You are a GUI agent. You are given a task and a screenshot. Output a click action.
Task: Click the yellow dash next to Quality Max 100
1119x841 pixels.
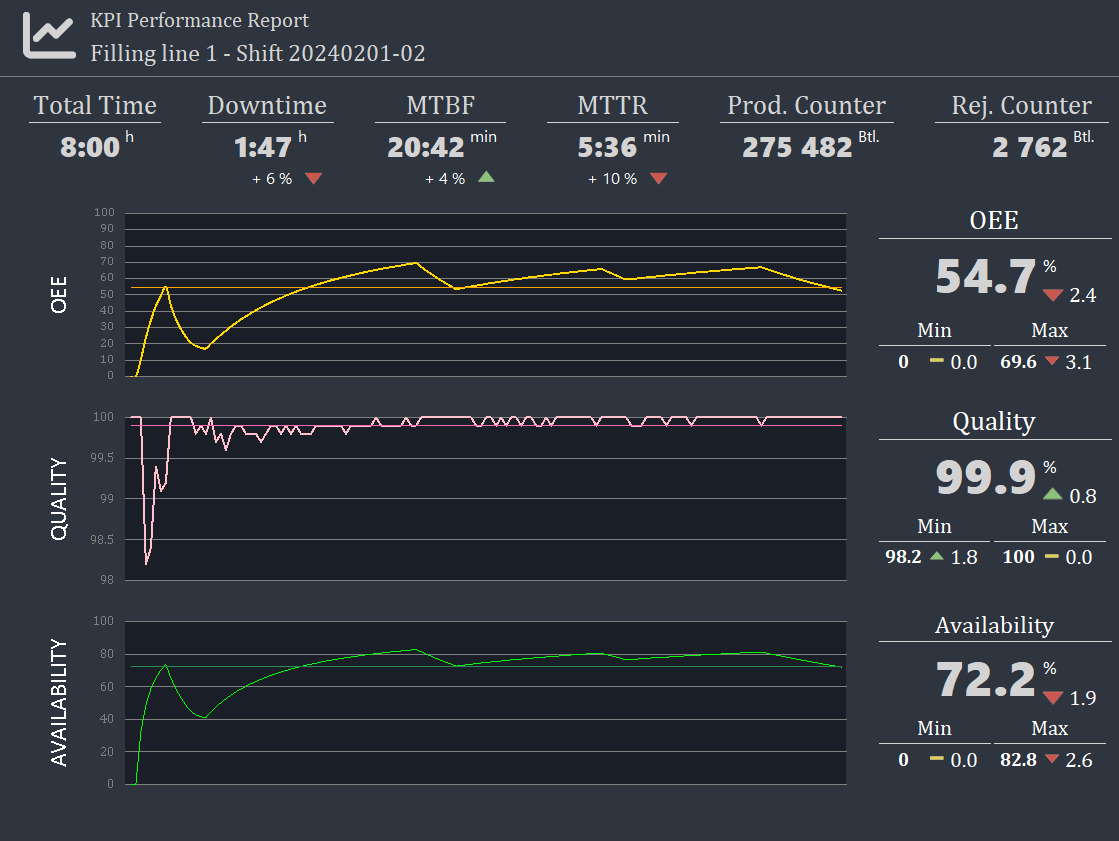pos(1051,556)
